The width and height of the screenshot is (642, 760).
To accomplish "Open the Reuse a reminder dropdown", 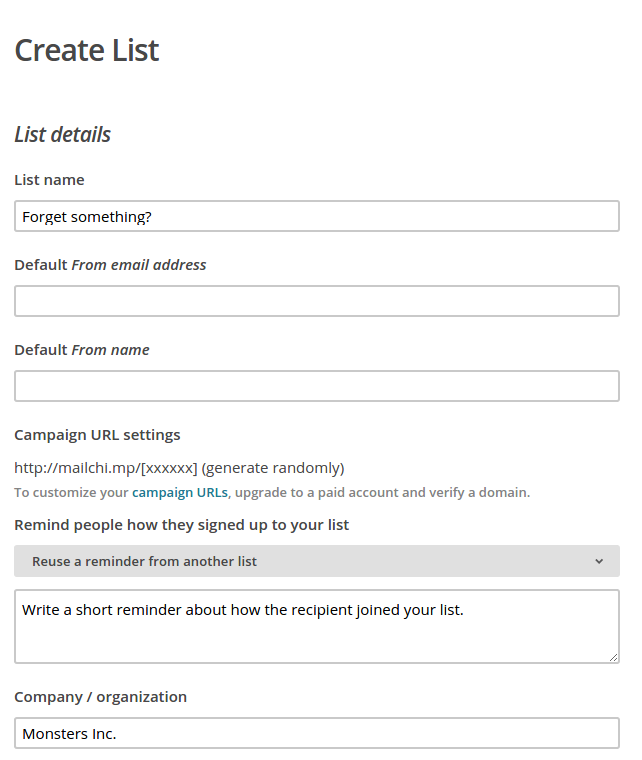I will 317,561.
